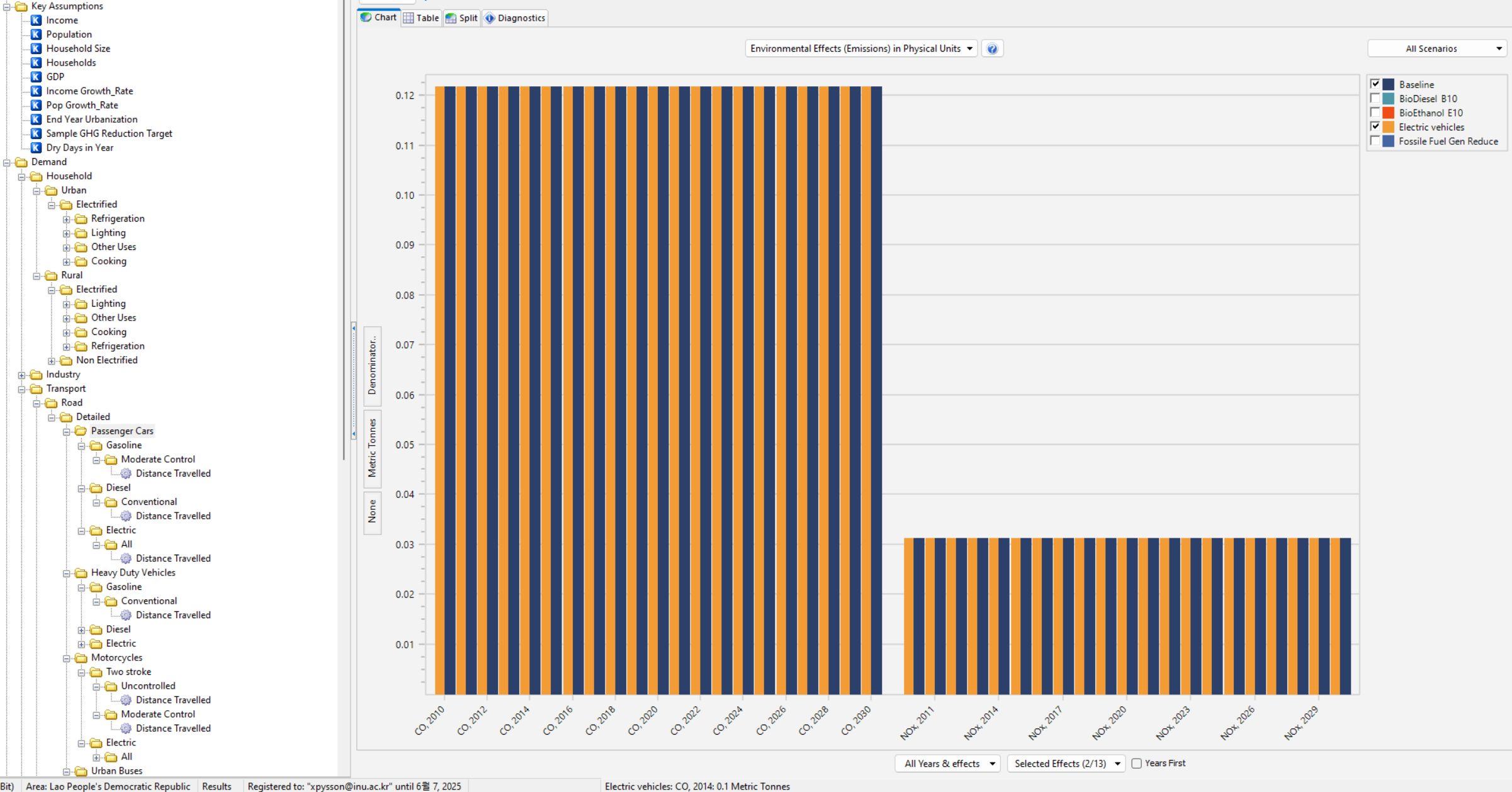
Task: Click the Dry Days in Year K icon
Action: (37, 148)
